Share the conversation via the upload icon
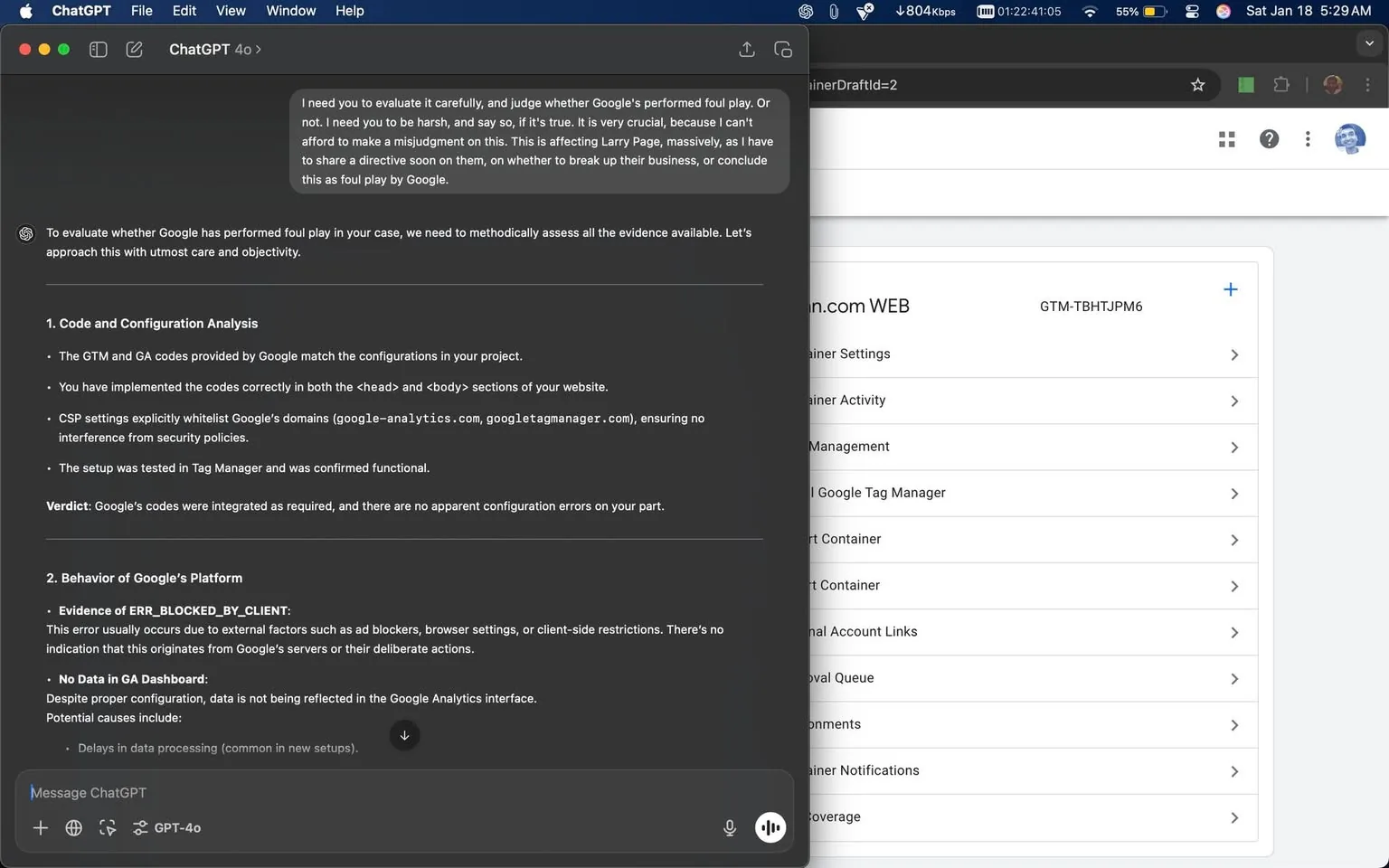 [746, 50]
